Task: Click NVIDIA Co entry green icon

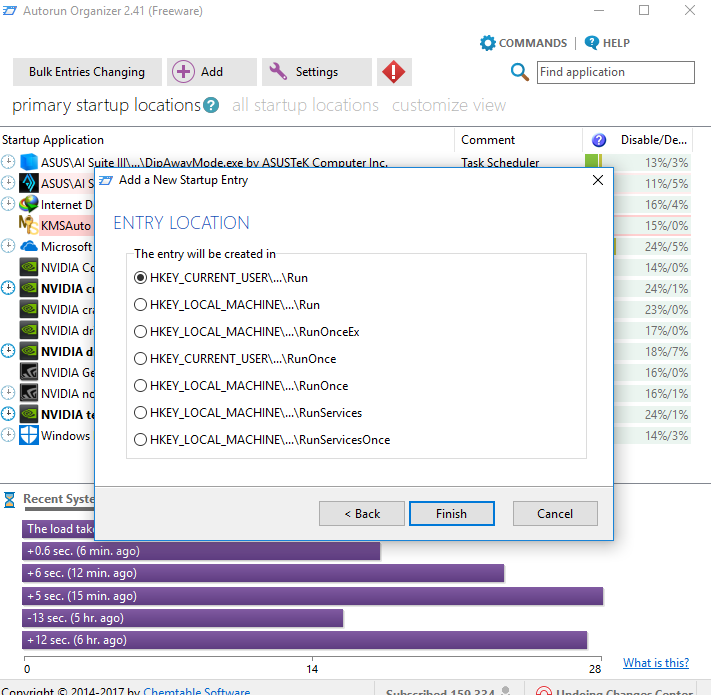Action: pyautogui.click(x=29, y=267)
